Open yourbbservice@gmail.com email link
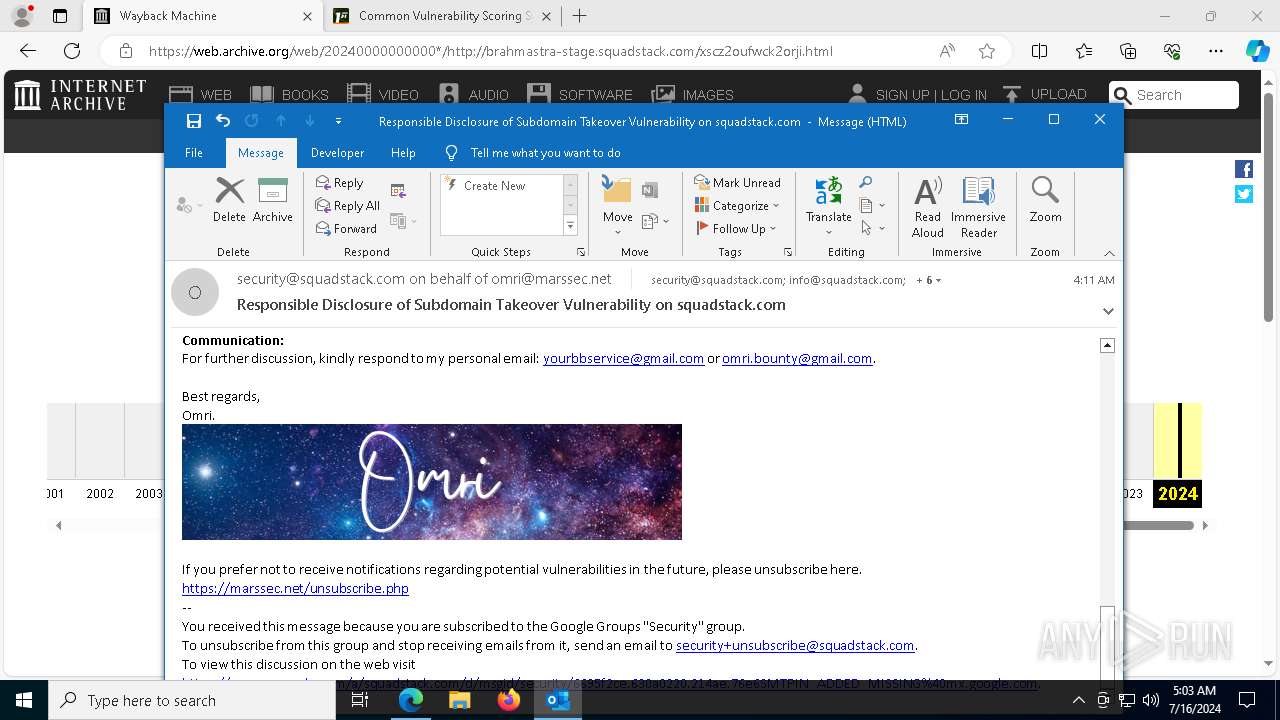This screenshot has height=720, width=1280. click(623, 358)
